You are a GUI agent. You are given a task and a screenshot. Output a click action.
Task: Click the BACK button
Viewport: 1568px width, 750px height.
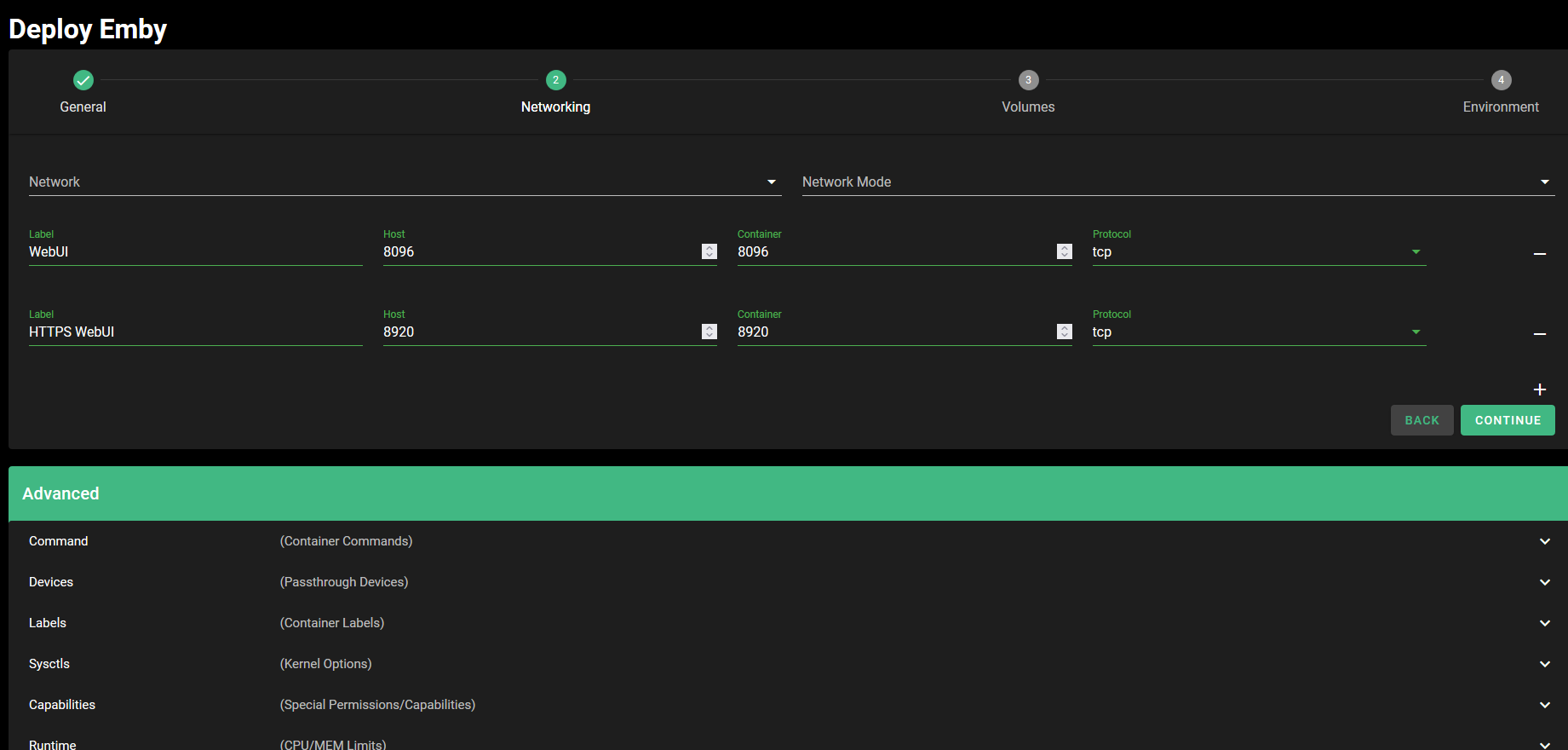click(1422, 420)
